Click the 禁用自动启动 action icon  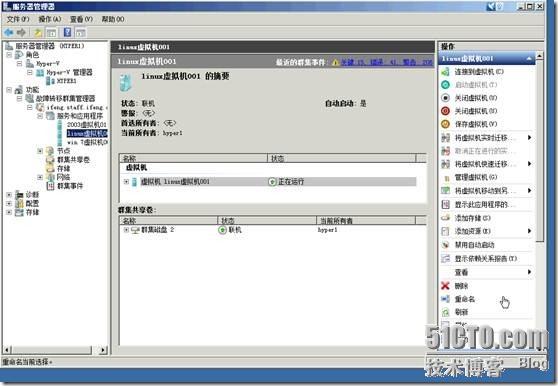(x=446, y=245)
